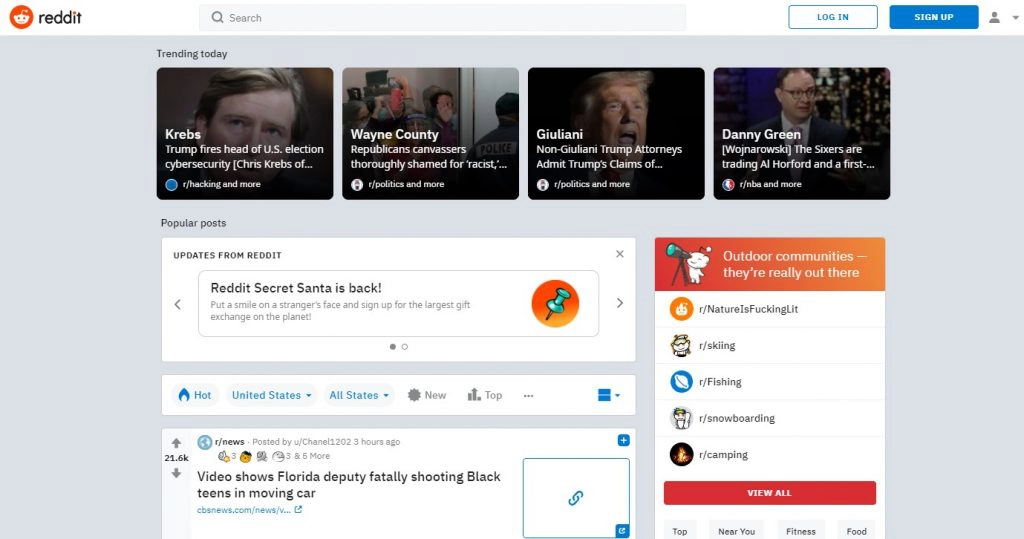Go to previous update with left chevron
The image size is (1024, 539).
coord(178,304)
